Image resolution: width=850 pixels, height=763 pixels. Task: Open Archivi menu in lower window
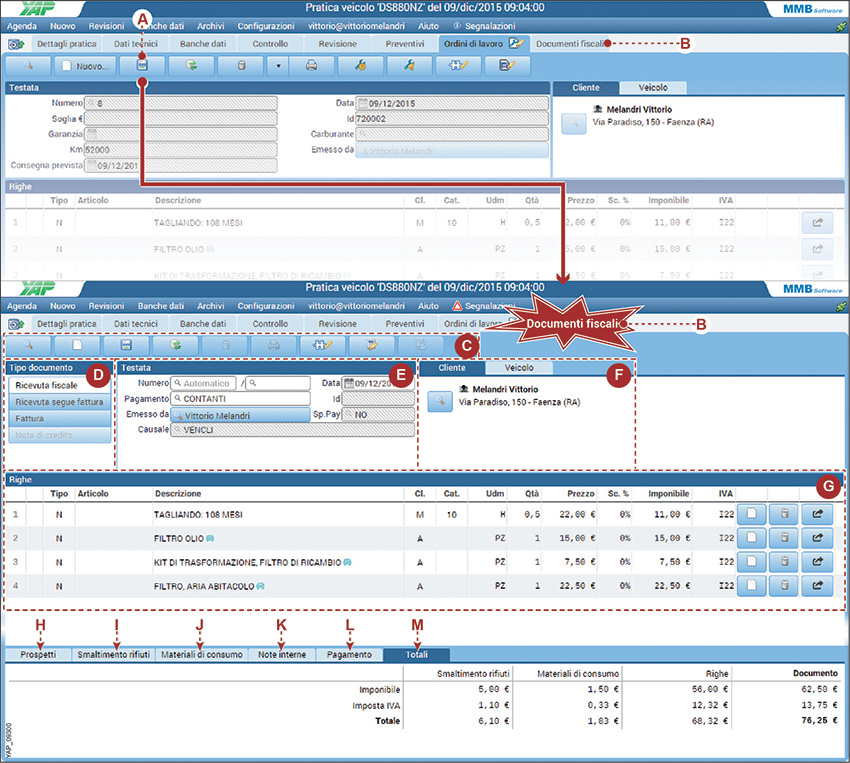click(x=210, y=306)
